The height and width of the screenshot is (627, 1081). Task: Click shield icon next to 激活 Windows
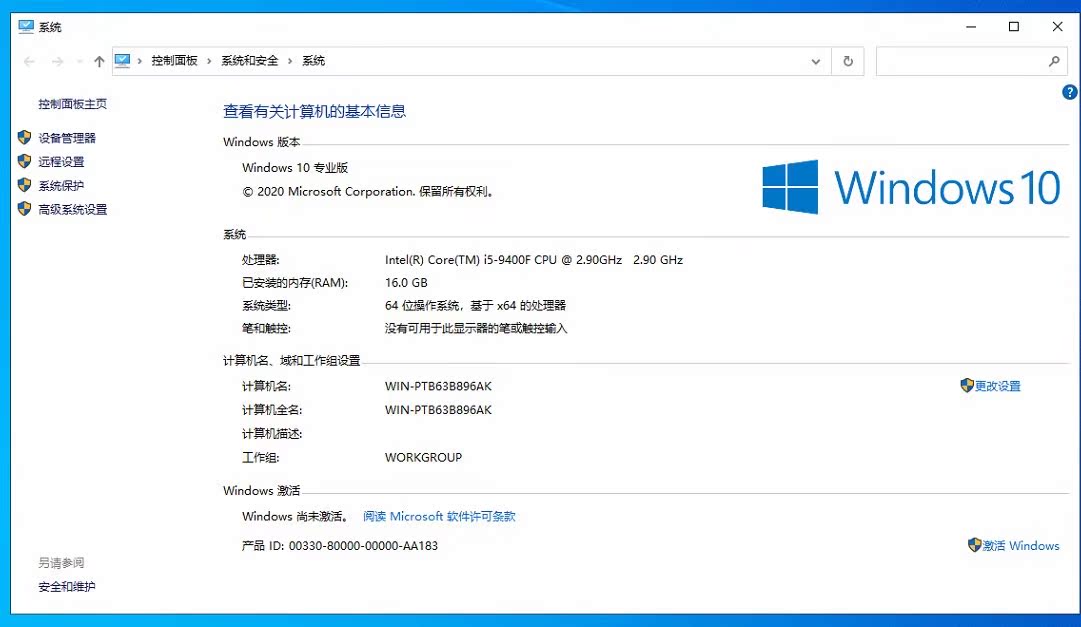[974, 545]
